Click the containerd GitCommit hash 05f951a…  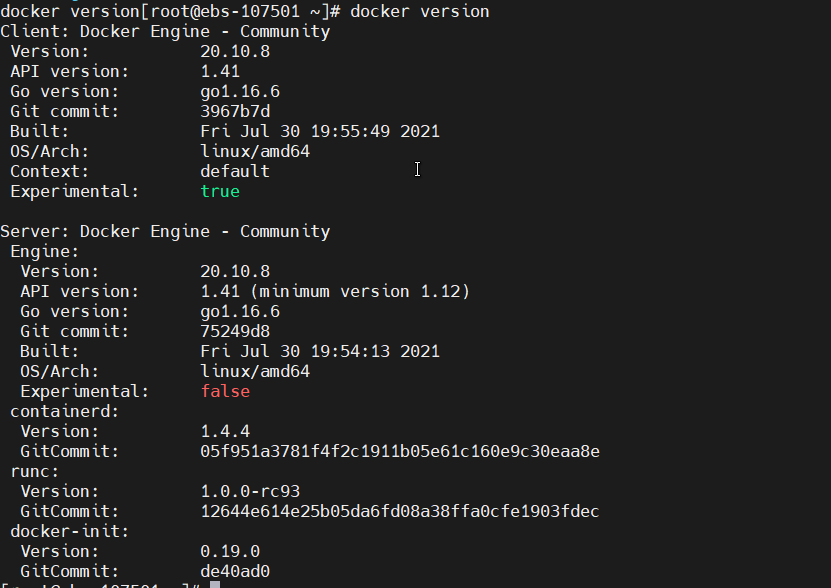pyautogui.click(x=400, y=452)
